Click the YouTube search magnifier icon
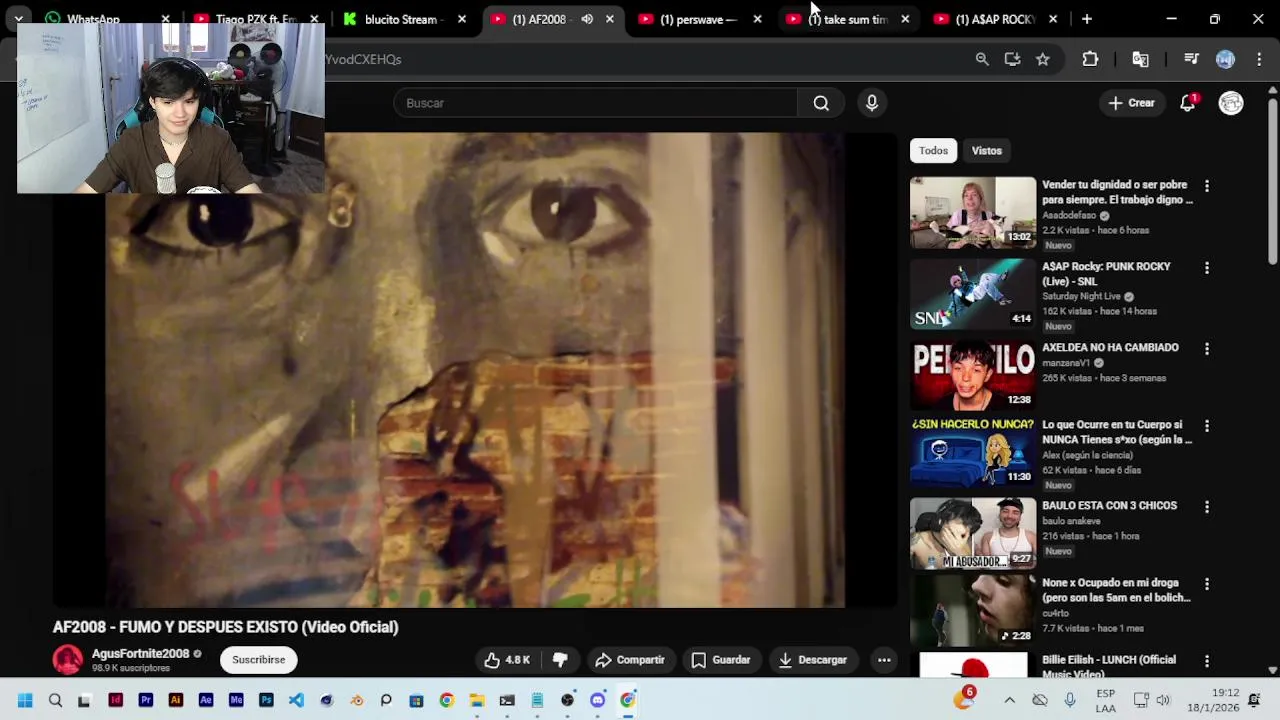 click(821, 103)
